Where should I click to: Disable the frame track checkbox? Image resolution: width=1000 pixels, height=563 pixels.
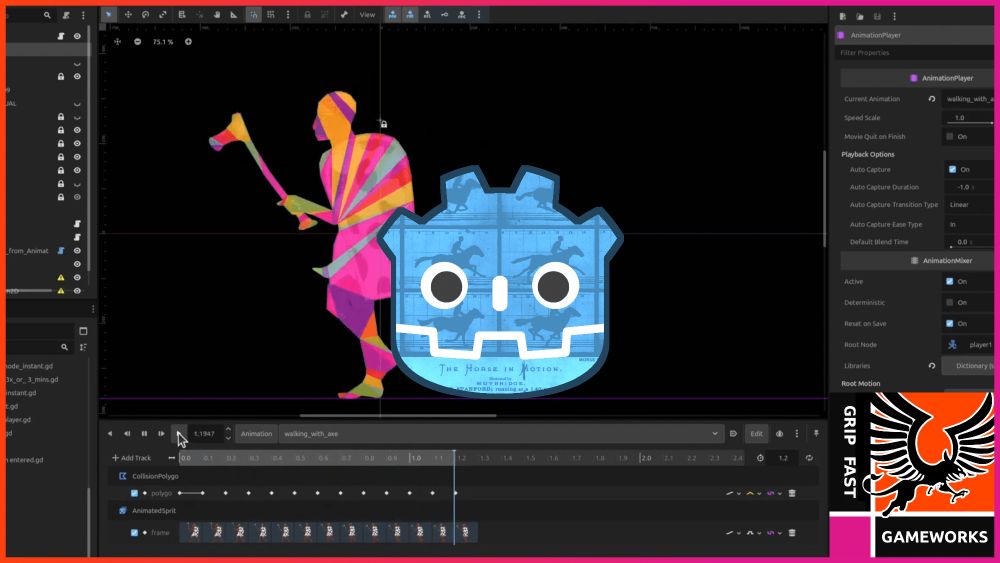135,532
